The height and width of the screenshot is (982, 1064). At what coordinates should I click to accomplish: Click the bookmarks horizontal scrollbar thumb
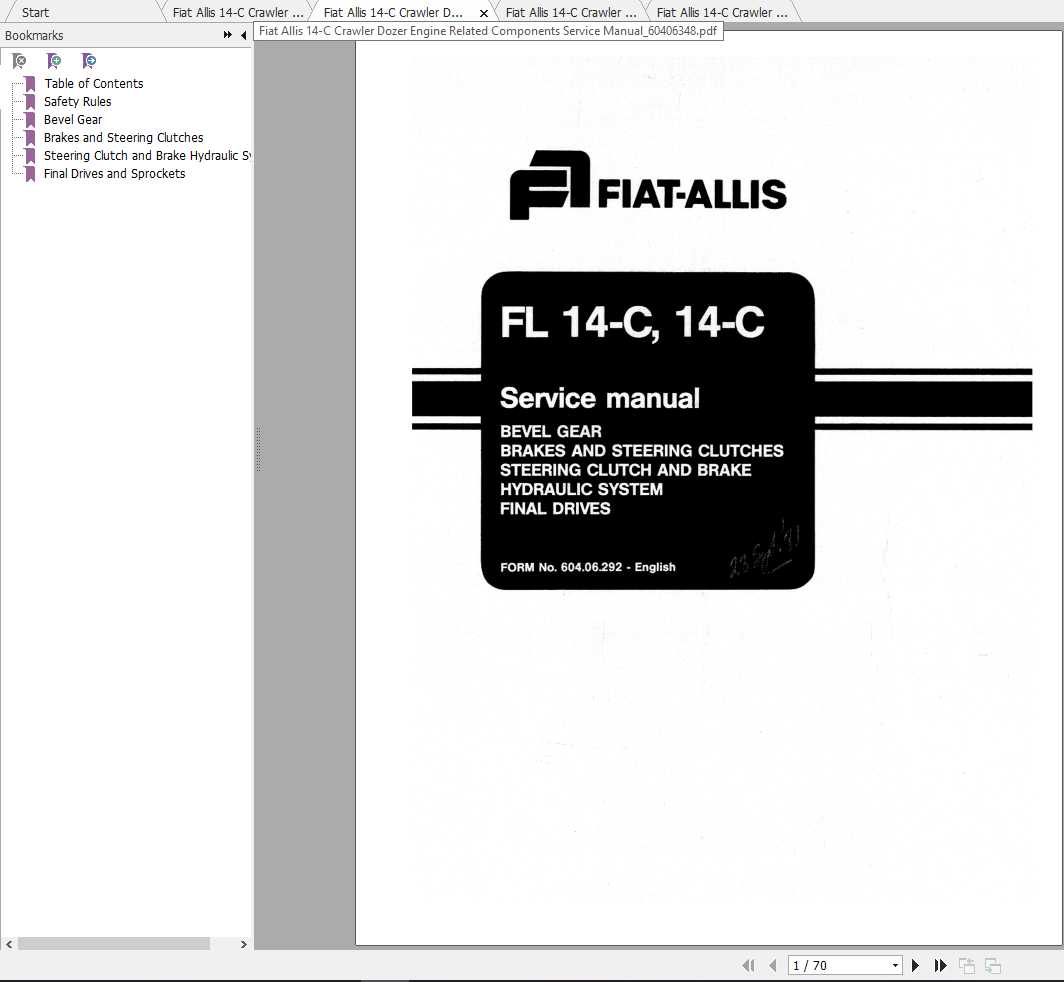[x=113, y=944]
